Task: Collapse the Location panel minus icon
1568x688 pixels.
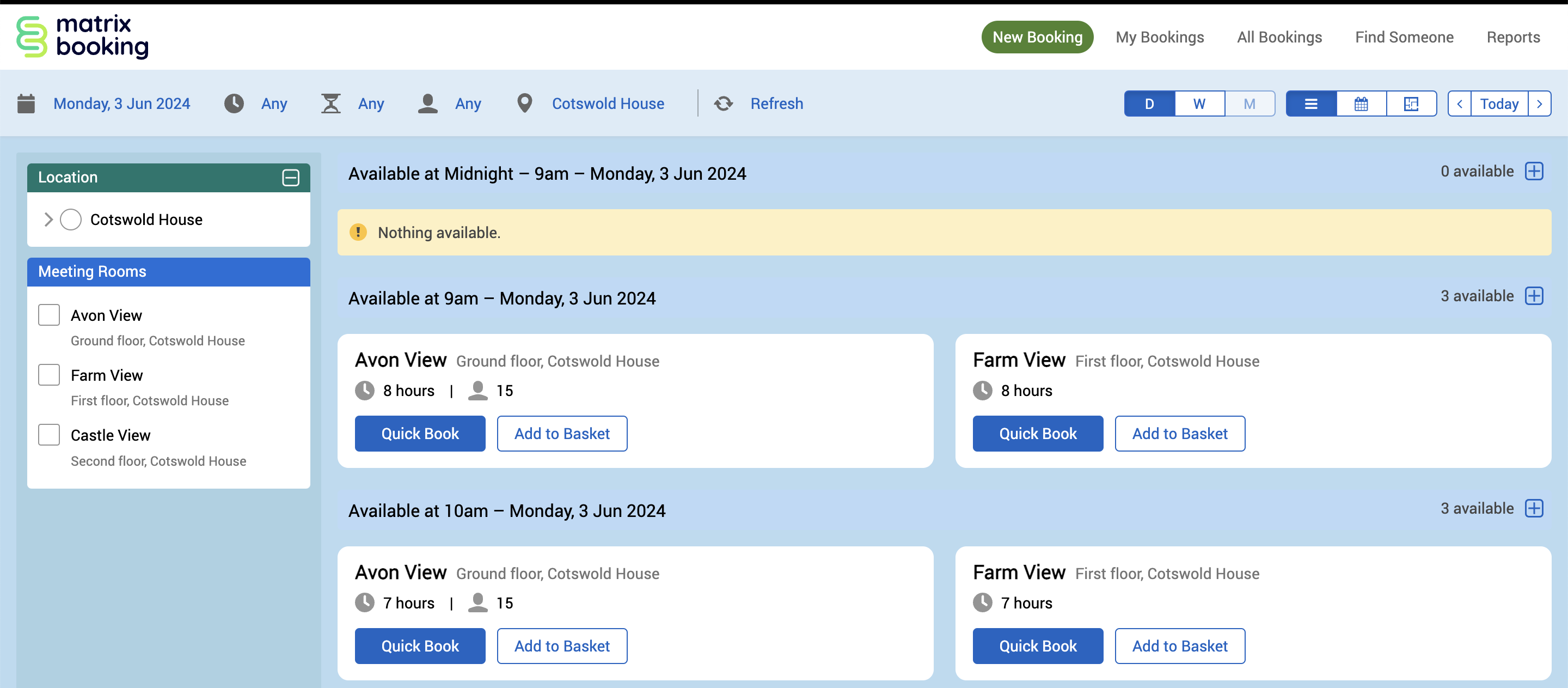Action: pos(290,178)
